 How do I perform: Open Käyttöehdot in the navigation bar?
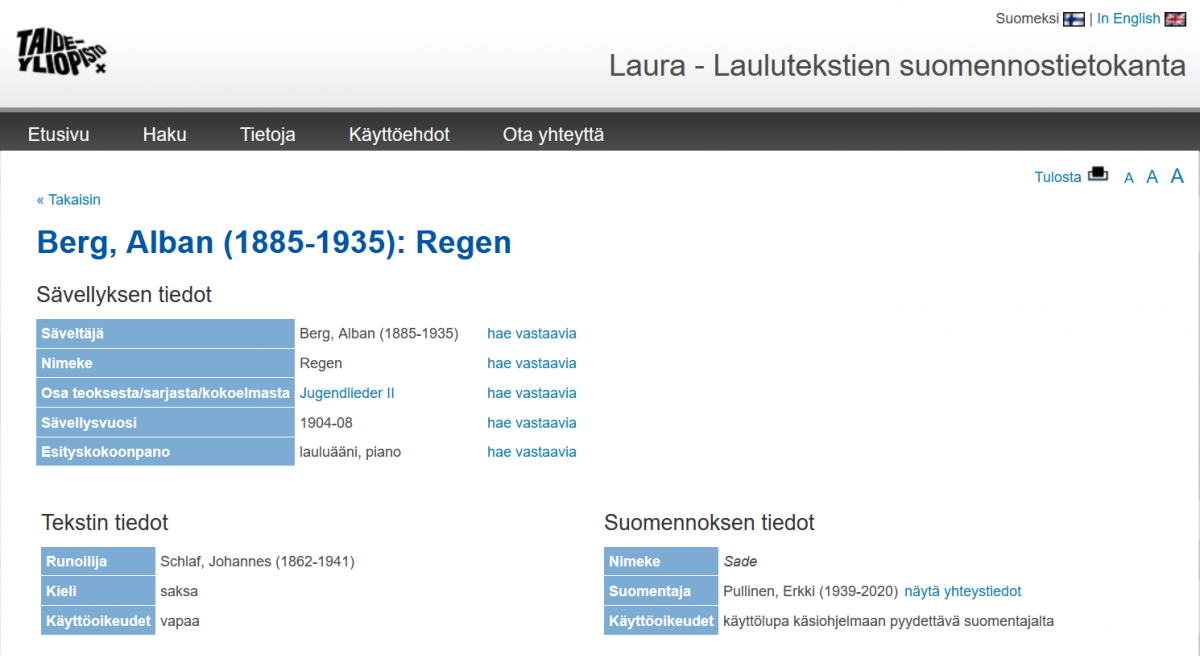point(399,134)
